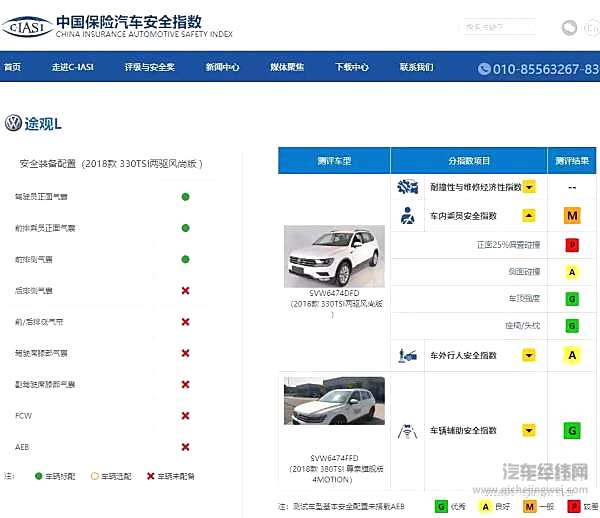The width and height of the screenshot is (600, 518).
Task: Open the 走进C-IASI menu item
Action: (x=73, y=67)
